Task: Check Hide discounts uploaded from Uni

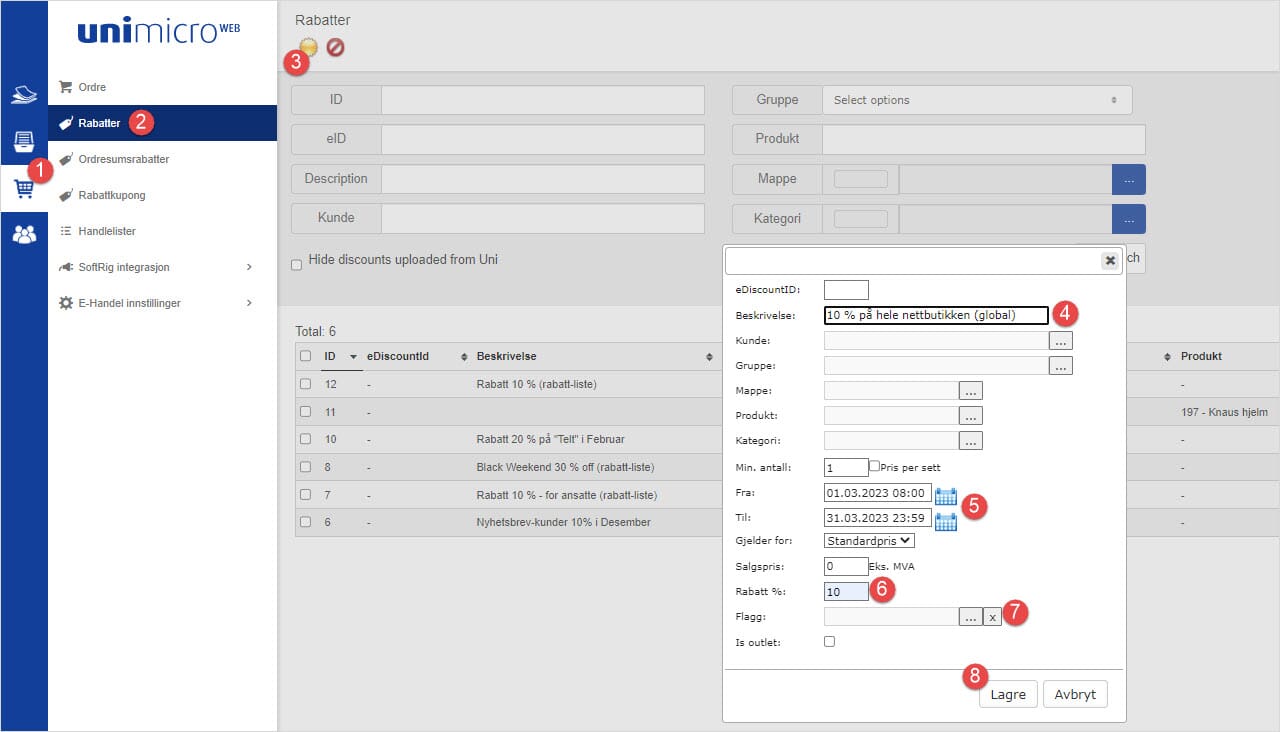Action: click(x=296, y=265)
